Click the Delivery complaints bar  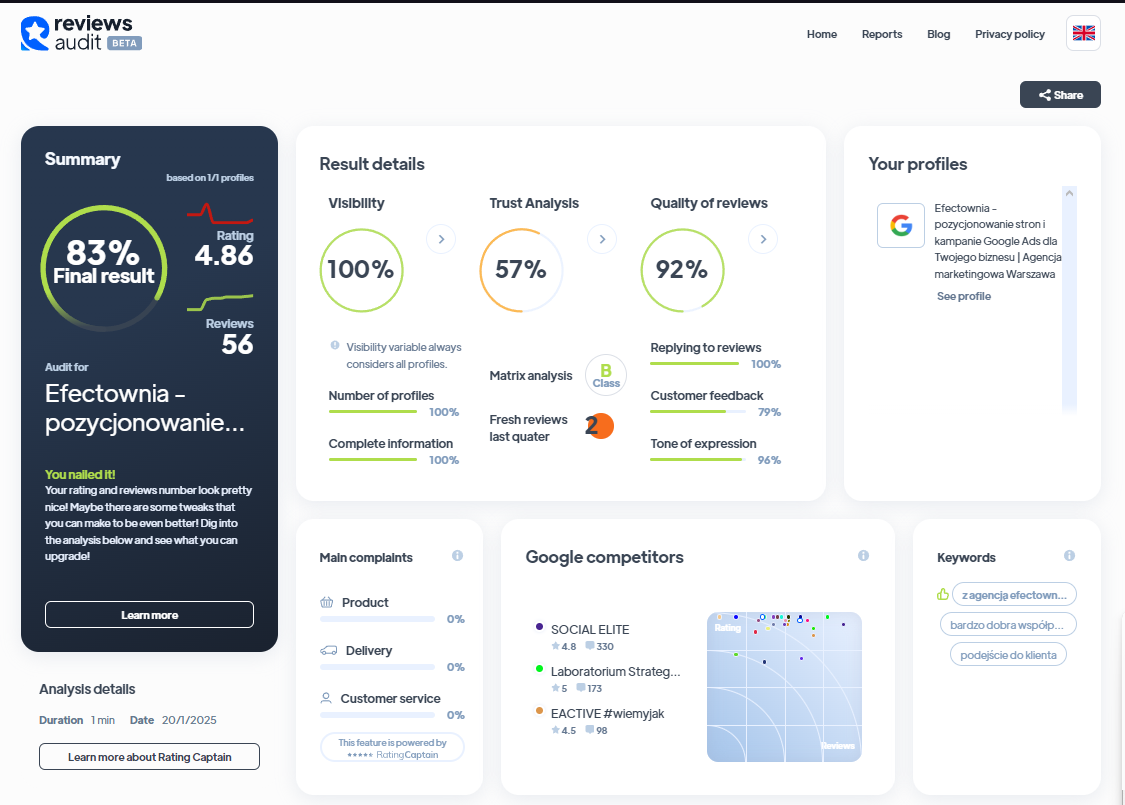(x=377, y=667)
